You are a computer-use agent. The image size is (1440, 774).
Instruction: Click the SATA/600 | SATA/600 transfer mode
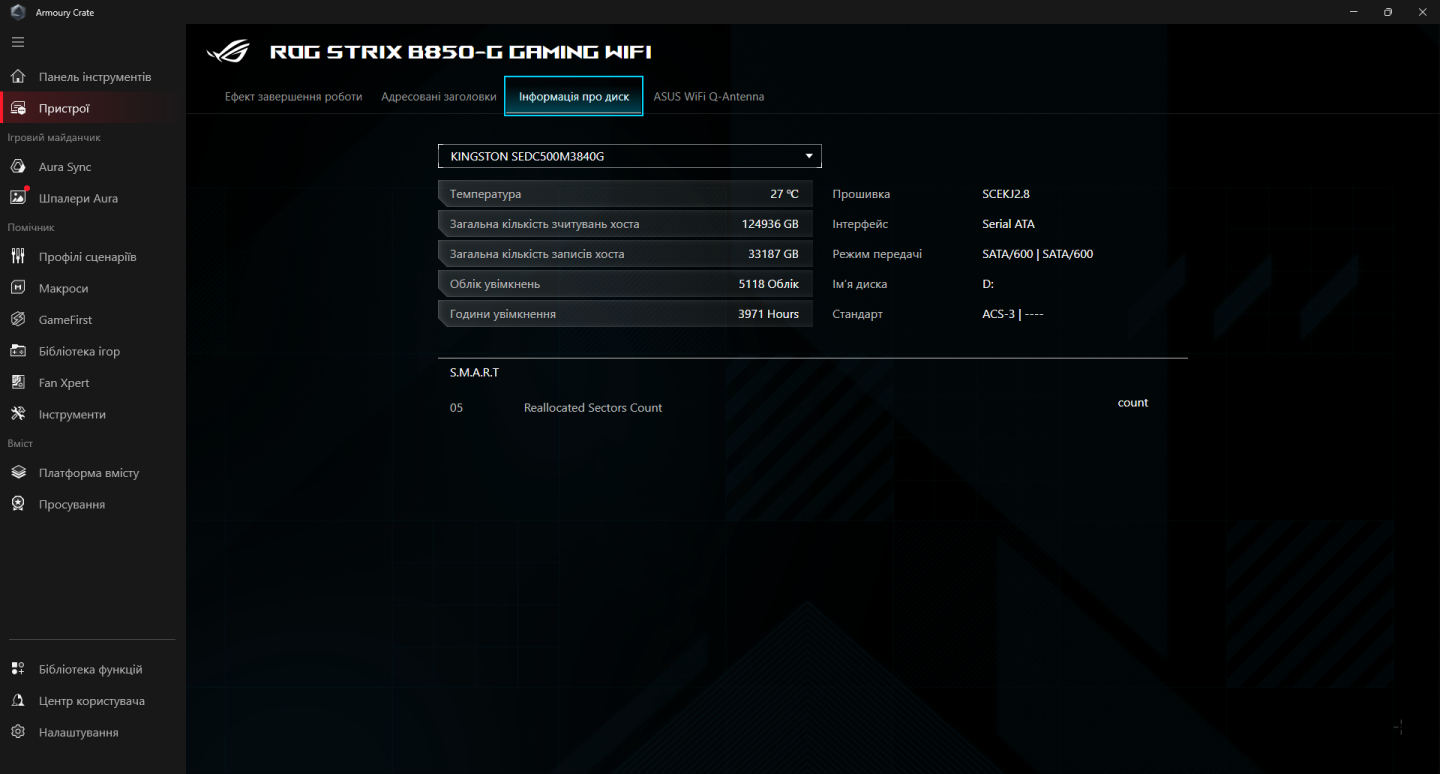click(x=1038, y=254)
